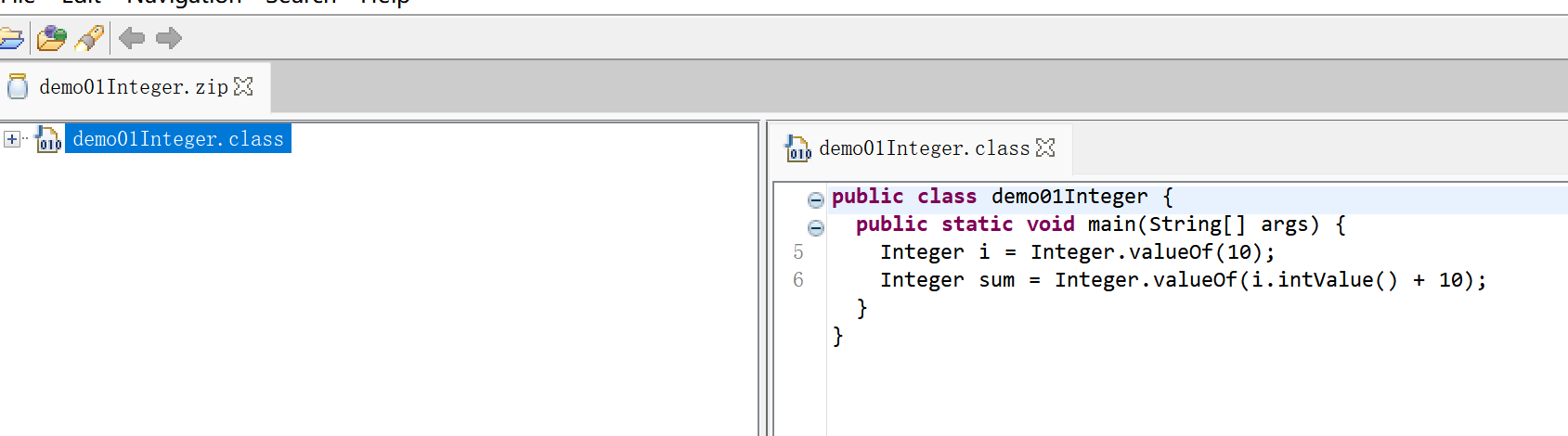This screenshot has width=1568, height=436.
Task: Close the demo01Integer.class editor tab
Action: pos(1045,147)
